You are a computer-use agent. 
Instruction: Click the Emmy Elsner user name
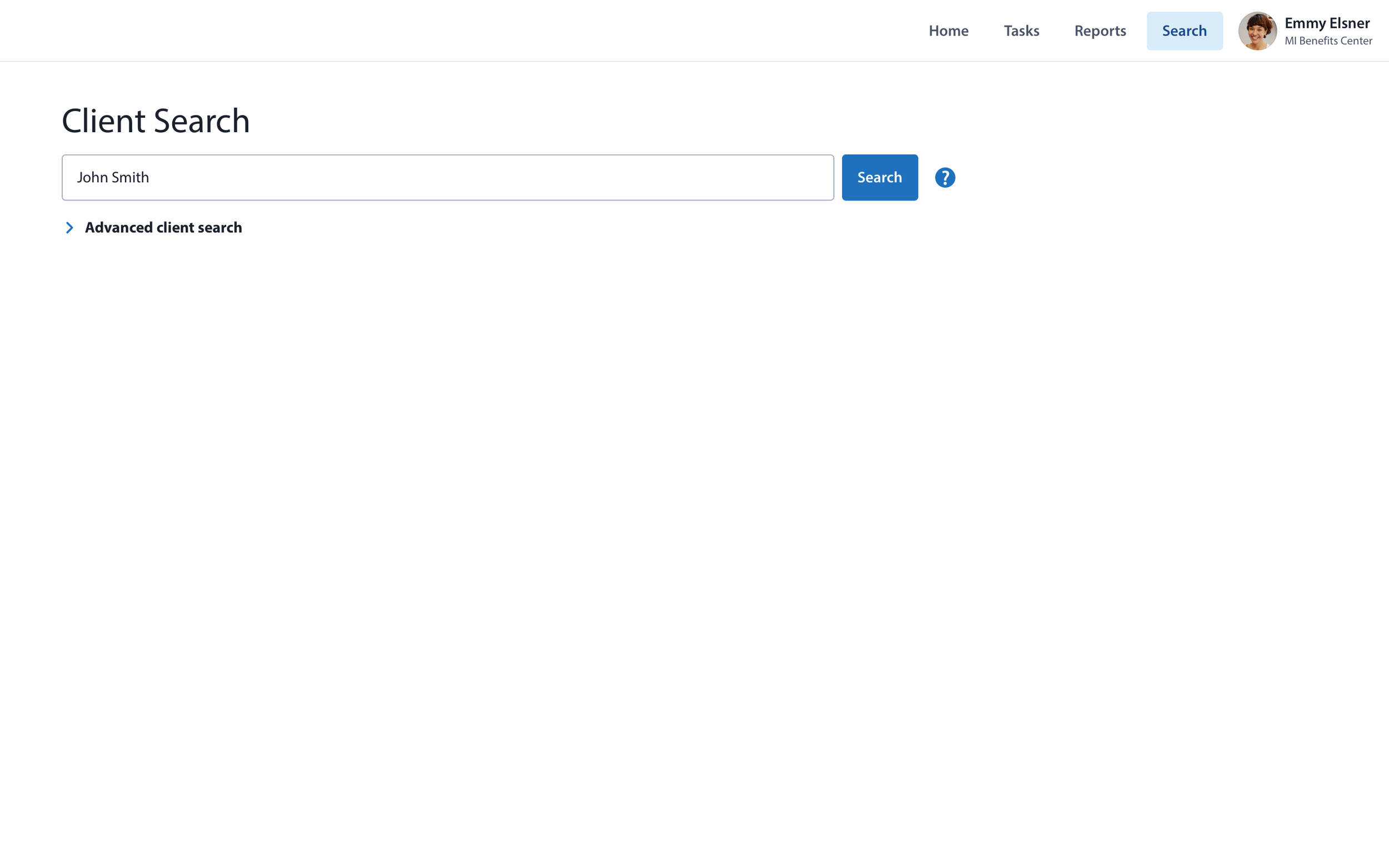coord(1326,23)
